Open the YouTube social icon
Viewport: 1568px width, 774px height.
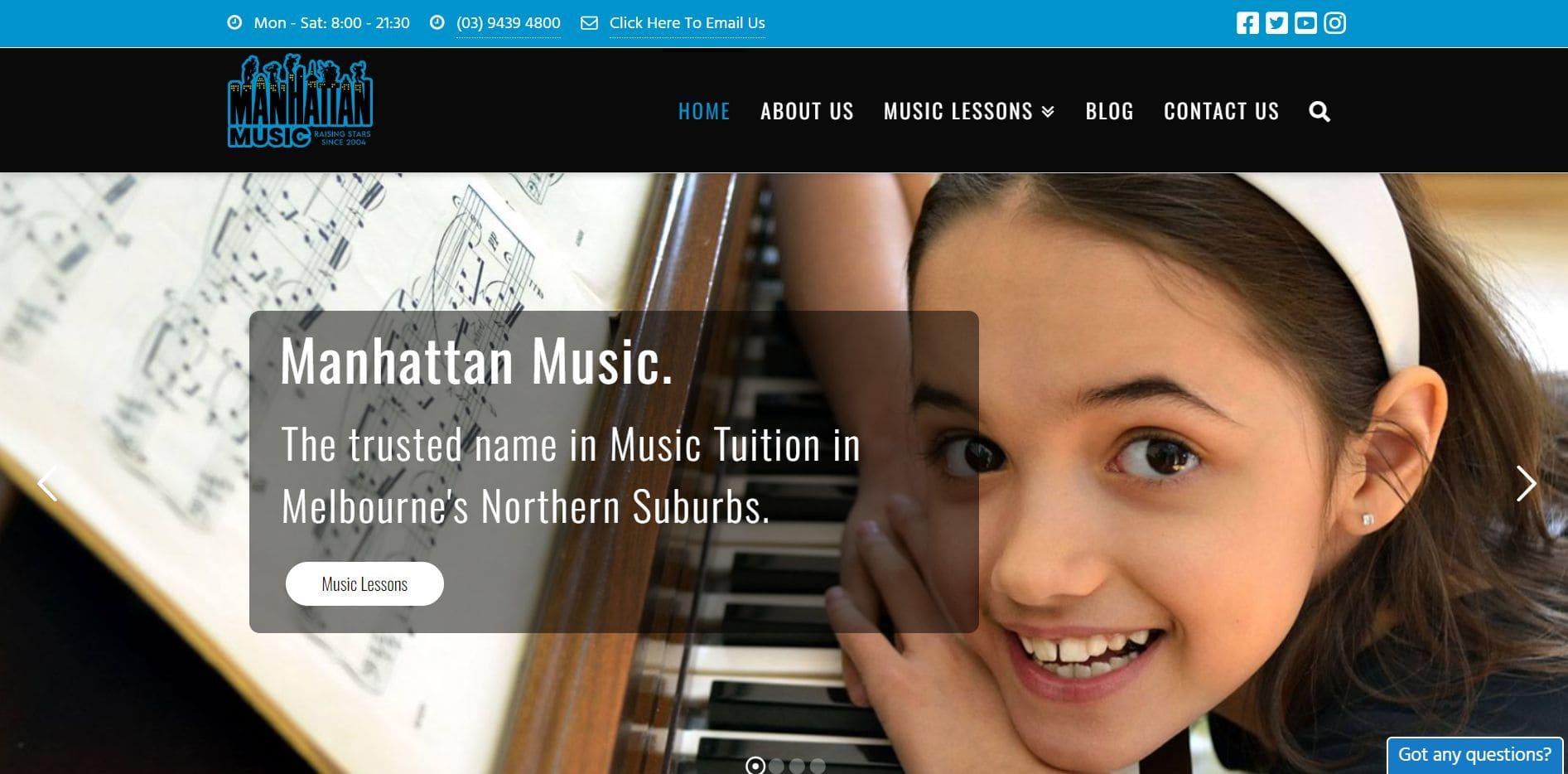pos(1305,23)
